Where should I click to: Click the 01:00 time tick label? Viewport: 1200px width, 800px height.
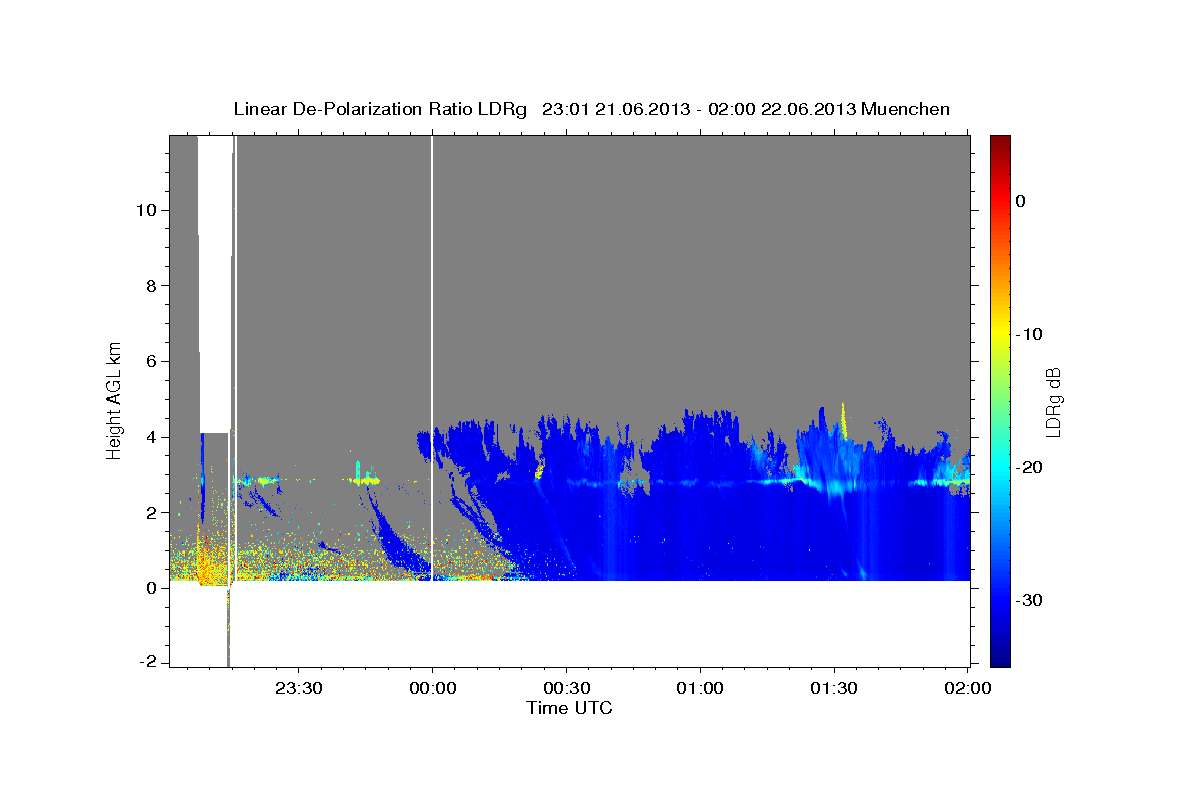700,689
